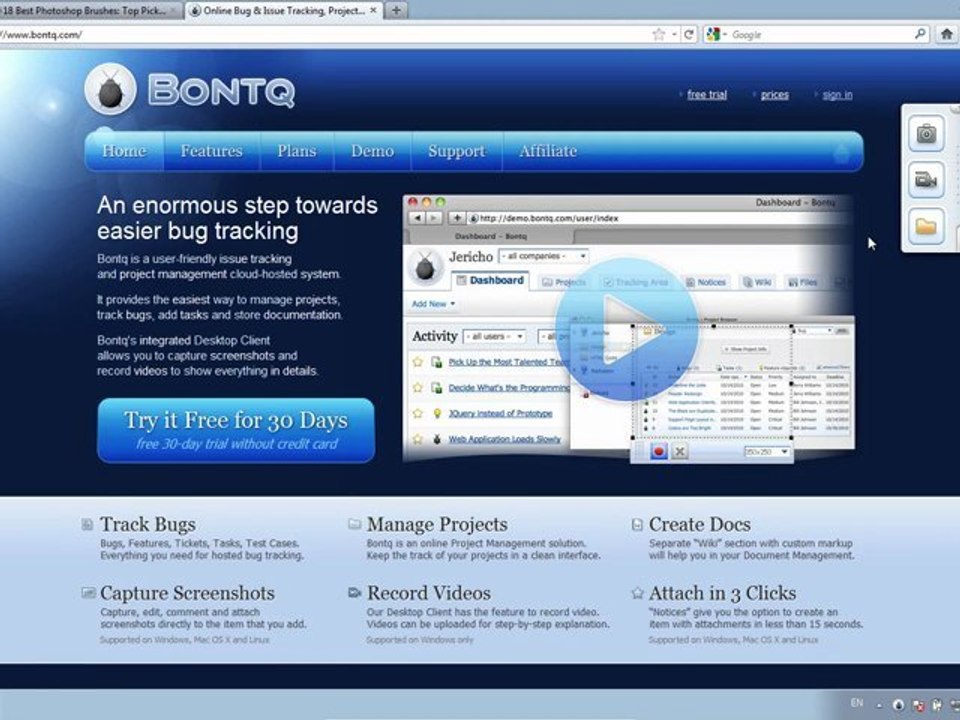Image resolution: width=960 pixels, height=720 pixels.
Task: Open the address bar history dropdown arrow
Action: tap(674, 35)
